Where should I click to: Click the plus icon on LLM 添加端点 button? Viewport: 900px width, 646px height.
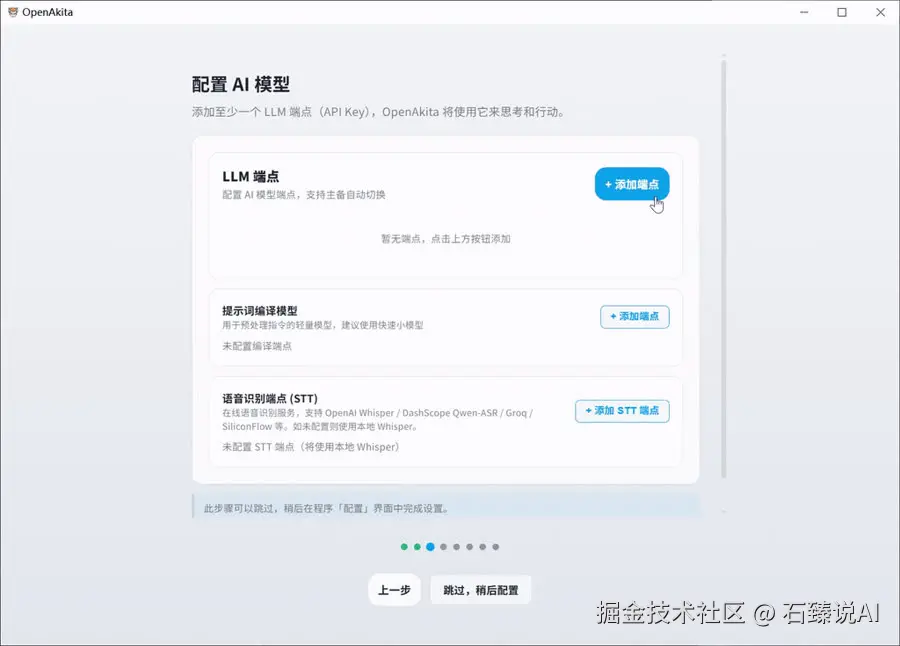click(x=608, y=184)
